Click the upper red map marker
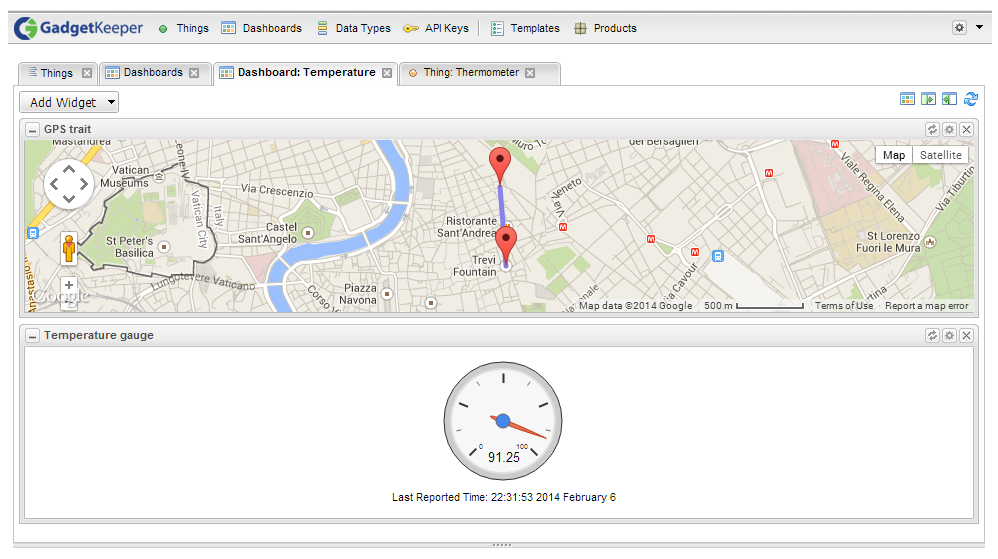 pos(500,164)
